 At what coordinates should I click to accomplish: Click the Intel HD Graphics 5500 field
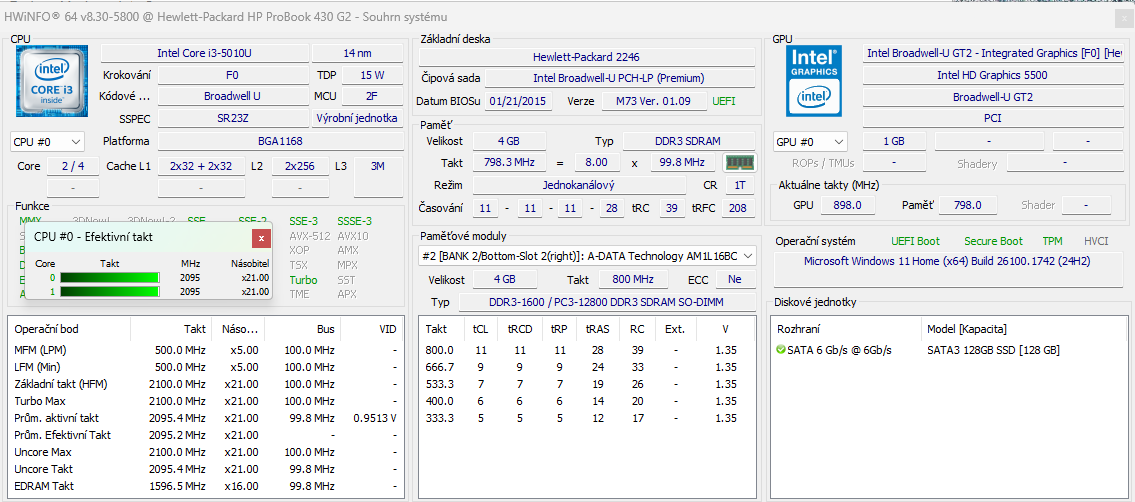tap(992, 75)
